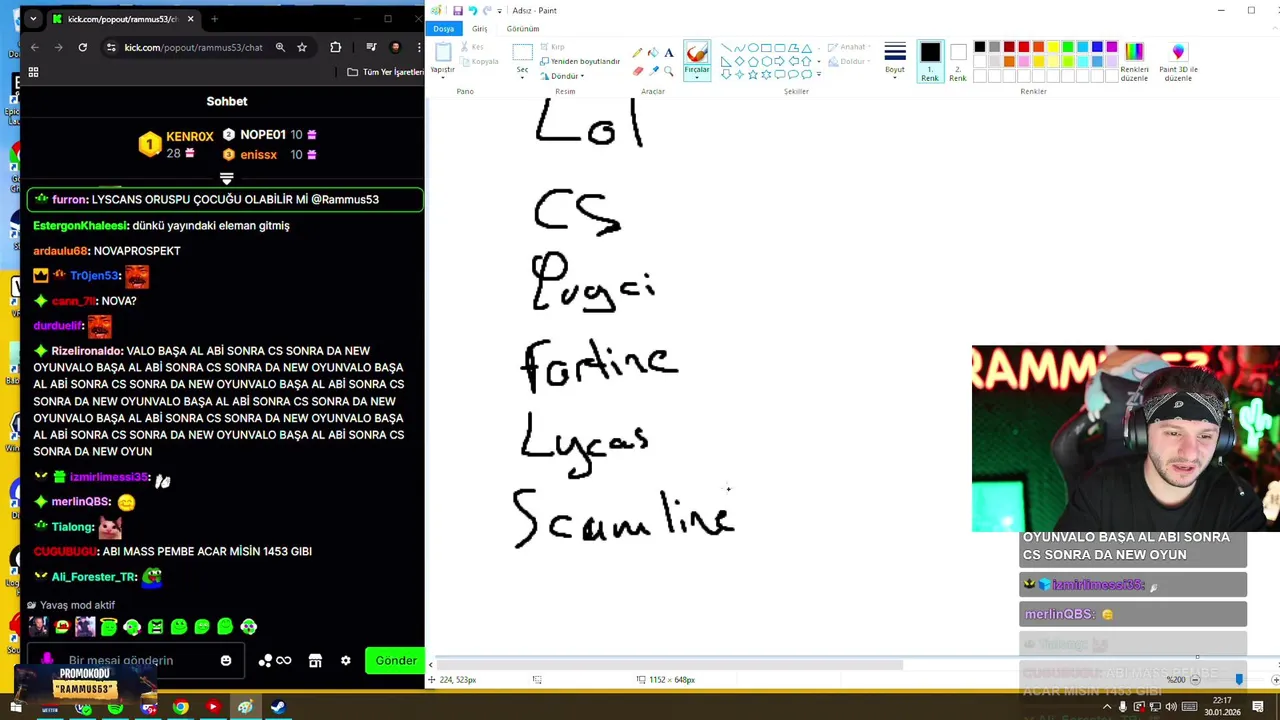Viewport: 1280px width, 720px height.
Task: Set 1. Renk as active color
Action: click(x=930, y=62)
